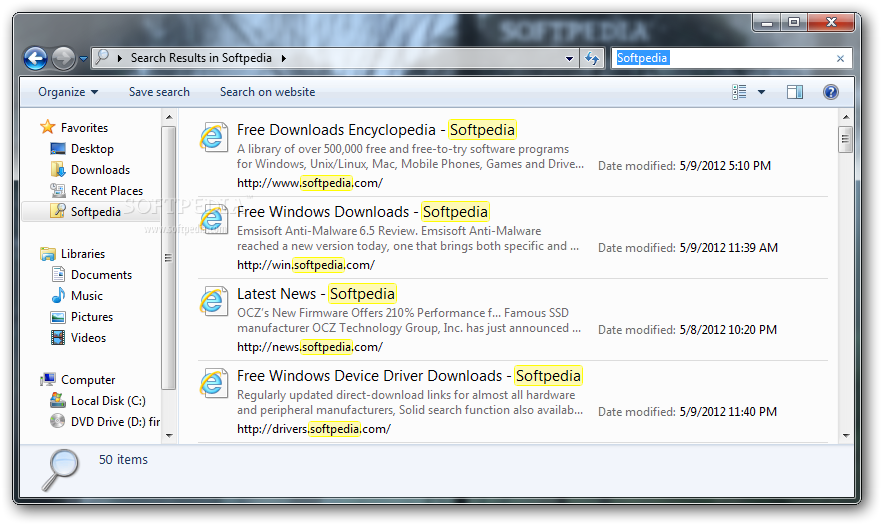Click the greyed Forward arrow button
The image size is (882, 525).
point(64,58)
